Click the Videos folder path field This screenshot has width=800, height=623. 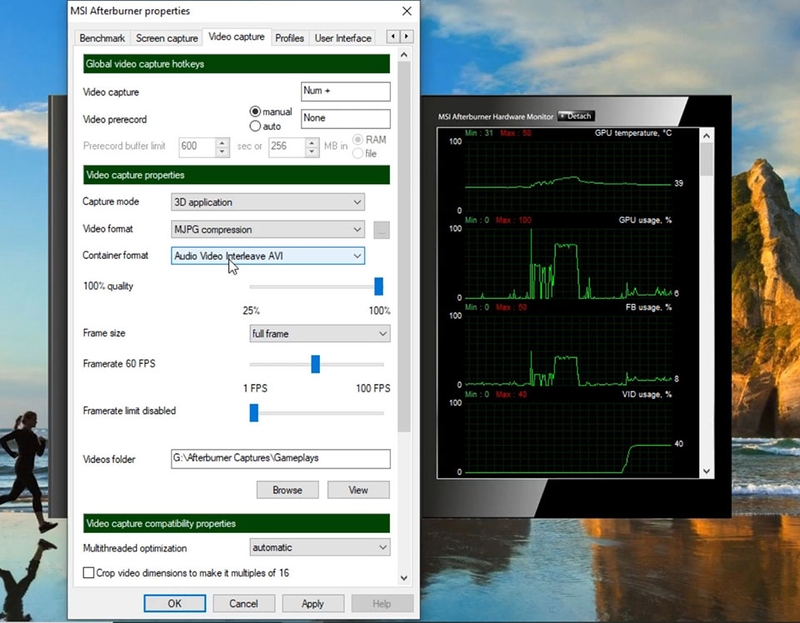pyautogui.click(x=281, y=458)
